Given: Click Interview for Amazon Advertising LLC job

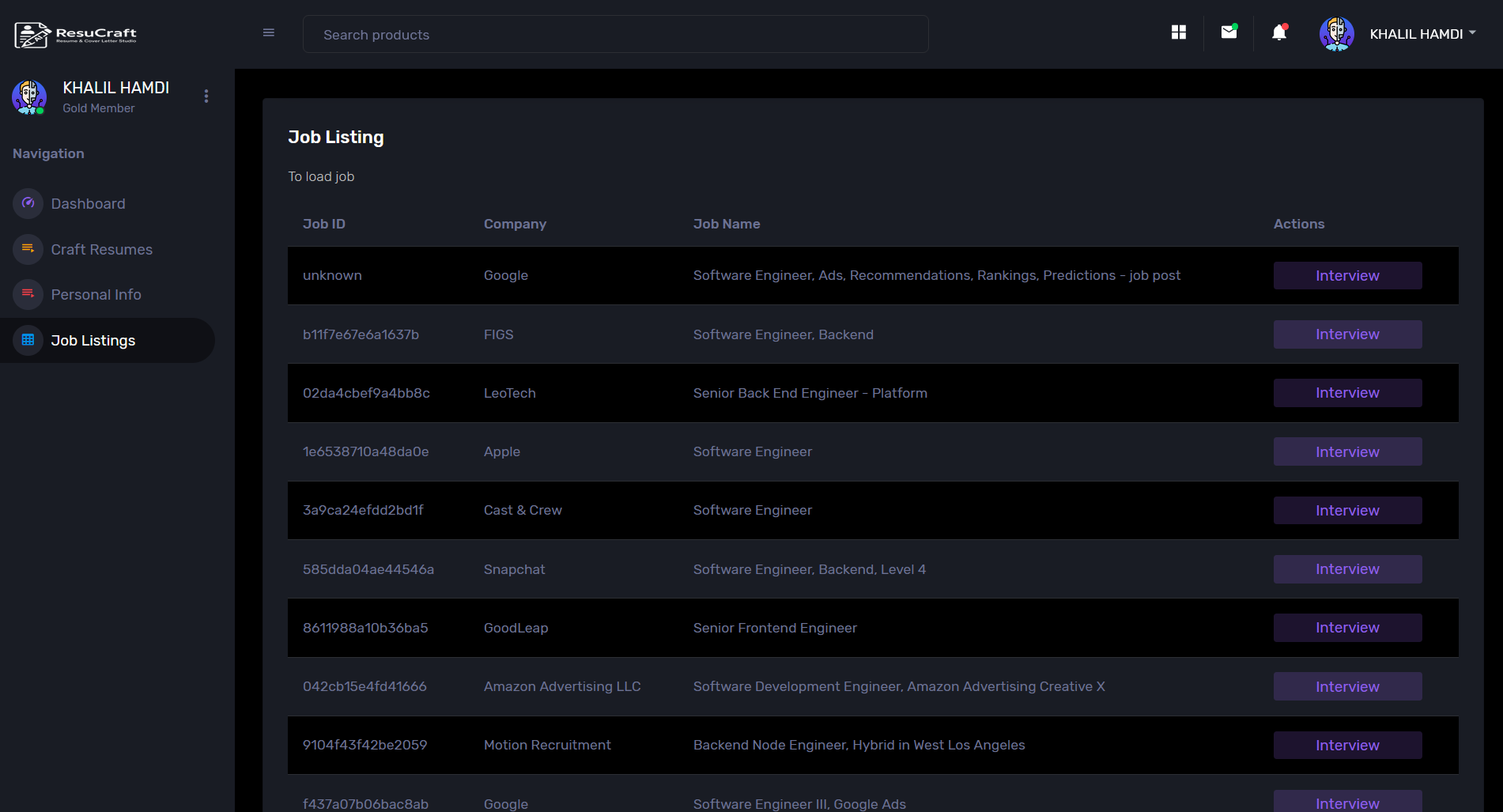Looking at the screenshot, I should click(x=1347, y=686).
